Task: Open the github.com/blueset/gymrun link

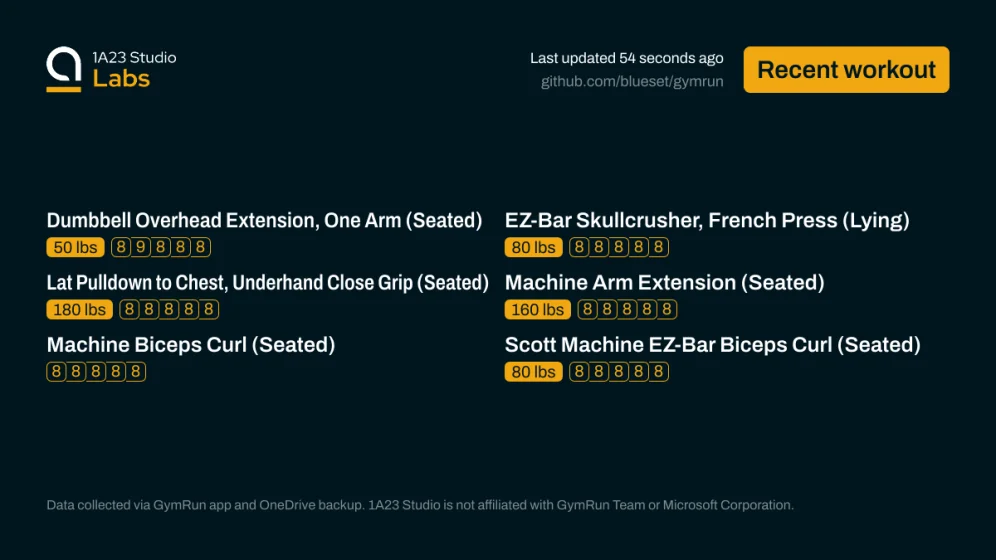Action: [631, 81]
